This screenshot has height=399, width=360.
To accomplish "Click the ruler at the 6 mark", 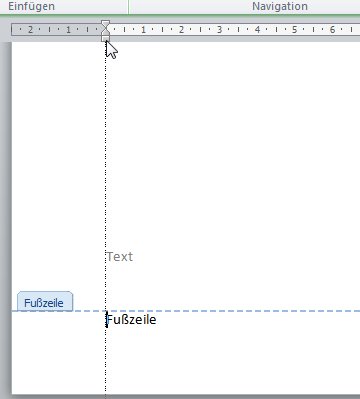I will point(332,30).
